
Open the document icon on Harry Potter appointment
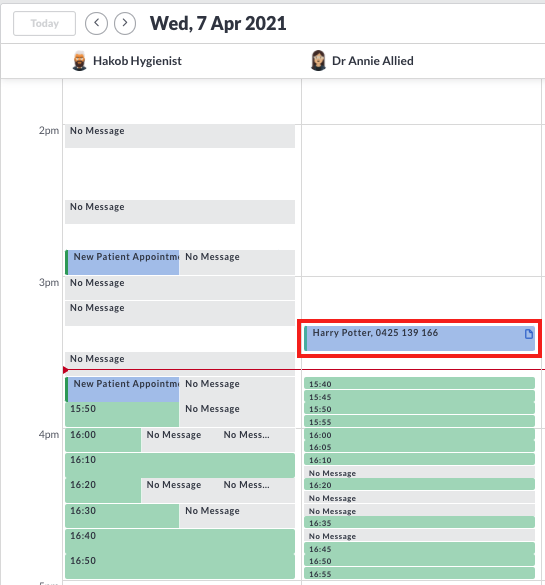529,334
